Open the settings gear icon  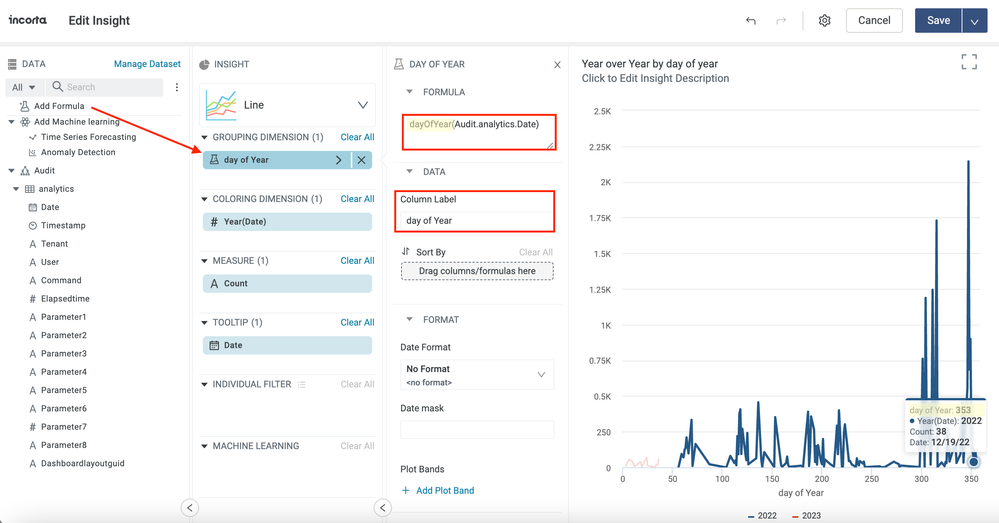pos(824,21)
